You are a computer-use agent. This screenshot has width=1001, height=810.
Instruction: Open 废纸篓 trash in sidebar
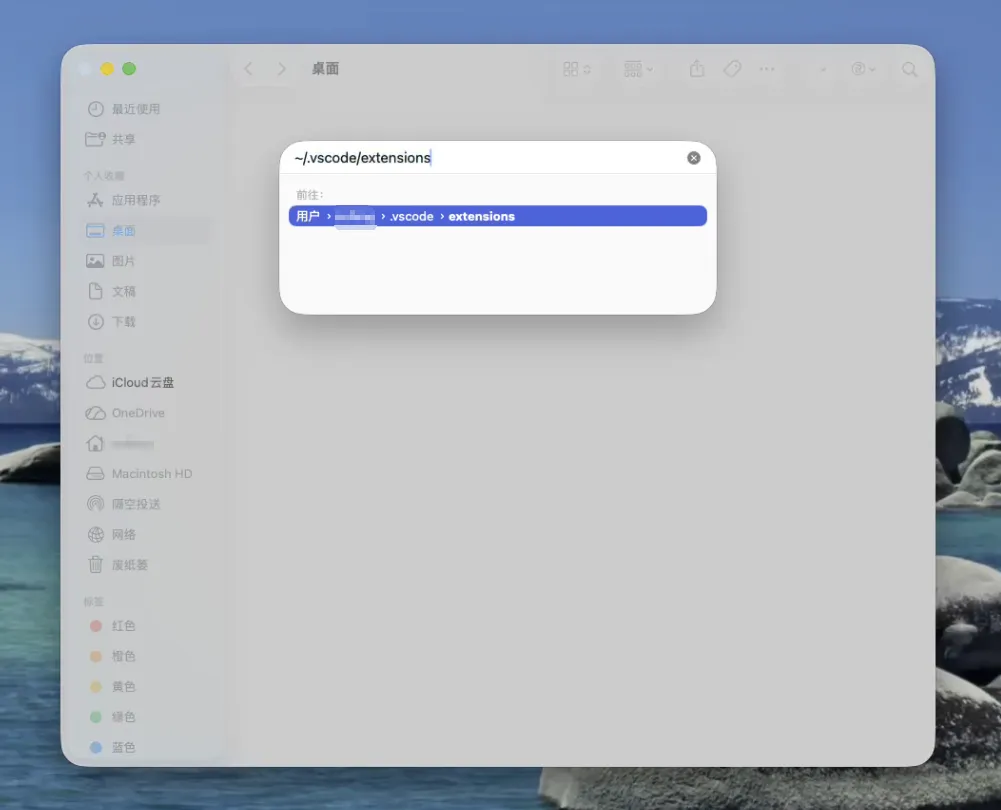tap(129, 565)
